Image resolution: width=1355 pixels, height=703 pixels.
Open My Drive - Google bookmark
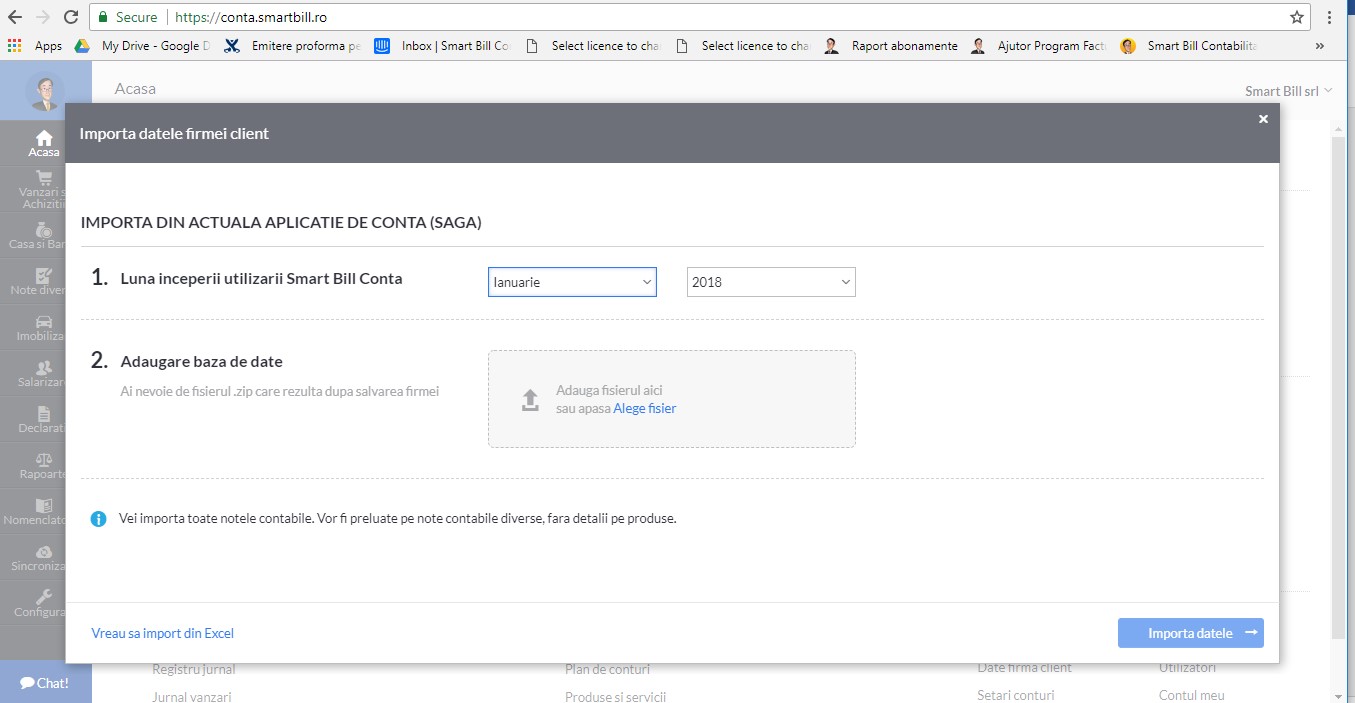[143, 46]
